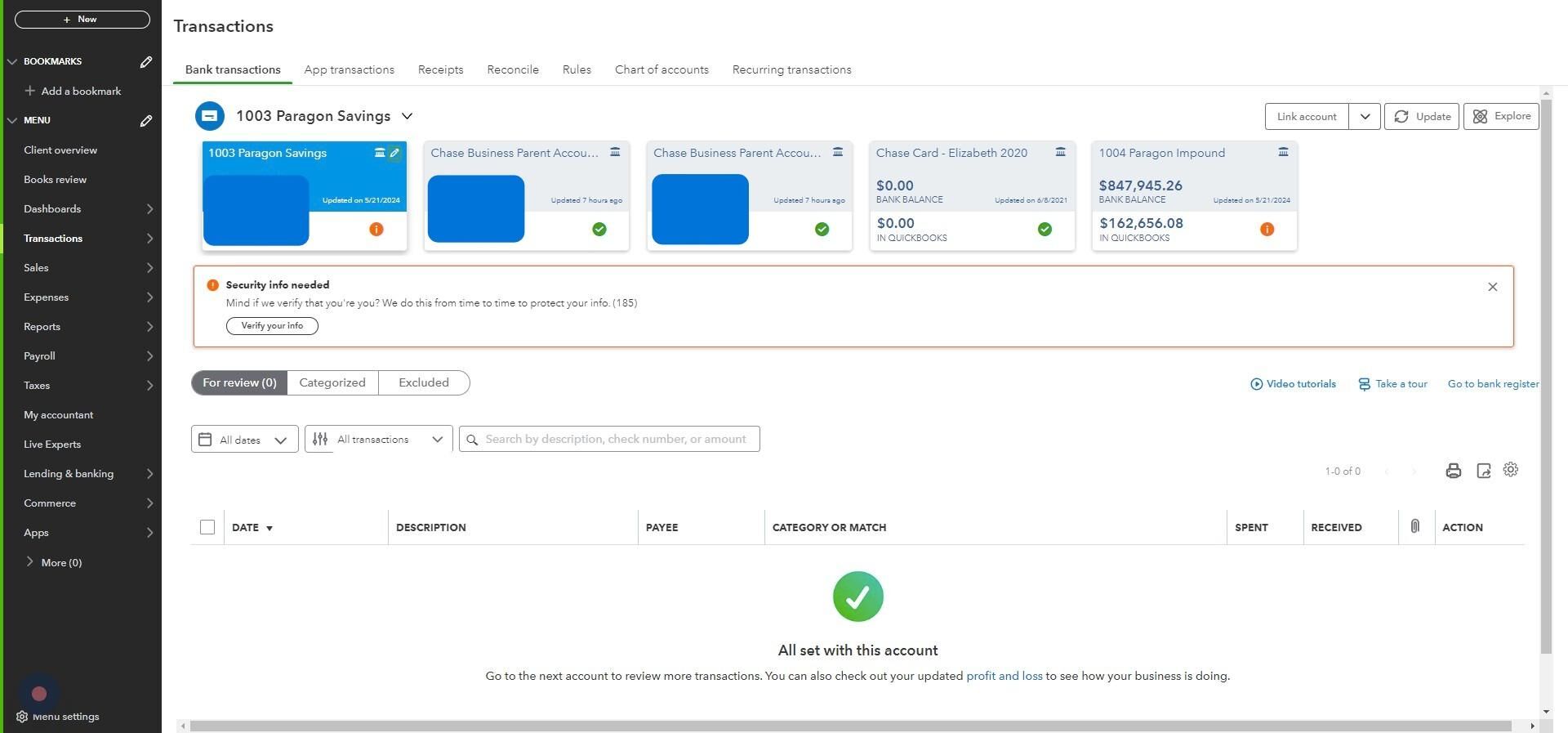The height and width of the screenshot is (733, 1568).
Task: Click the blue account icon beside 1003 Paragon Savings title
Action: pos(210,116)
